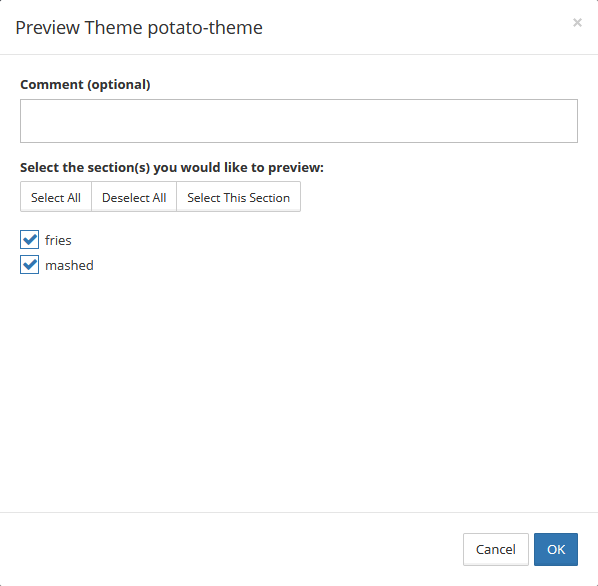Click the mashed label text
This screenshot has height=586, width=598.
(69, 265)
